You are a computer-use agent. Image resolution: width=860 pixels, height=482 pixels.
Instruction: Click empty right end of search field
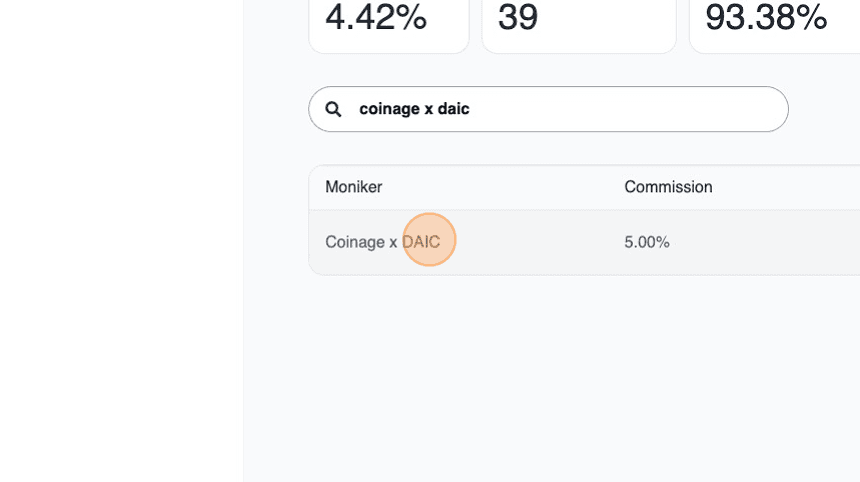pyautogui.click(x=740, y=109)
